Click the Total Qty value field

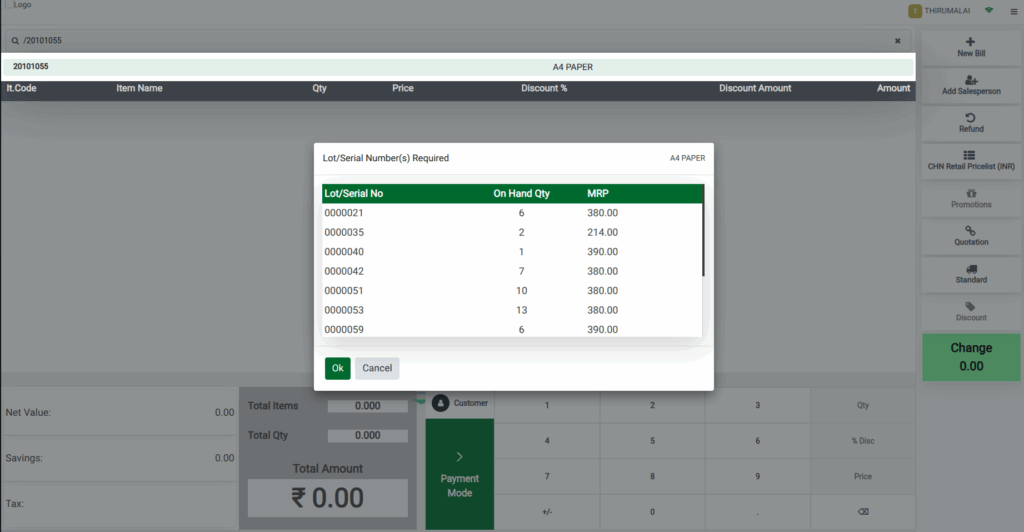coord(368,435)
